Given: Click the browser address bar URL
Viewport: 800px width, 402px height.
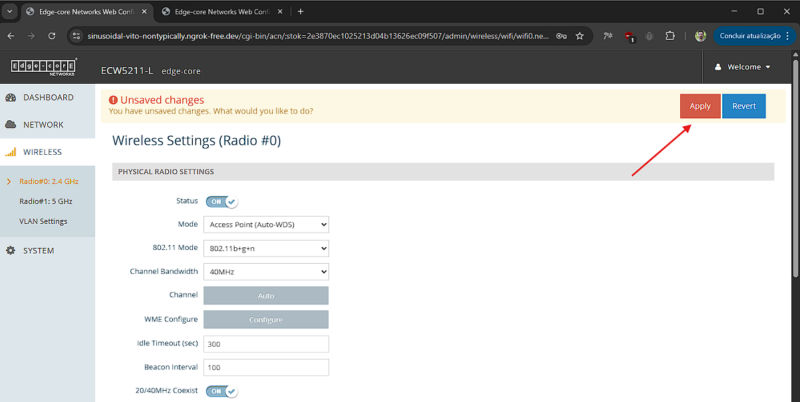Looking at the screenshot, I should click(x=318, y=36).
